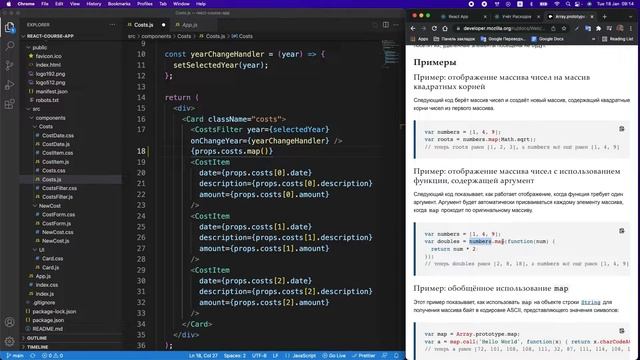This screenshot has width=640, height=360.
Task: Copy the doubles code example
Action: [621, 231]
